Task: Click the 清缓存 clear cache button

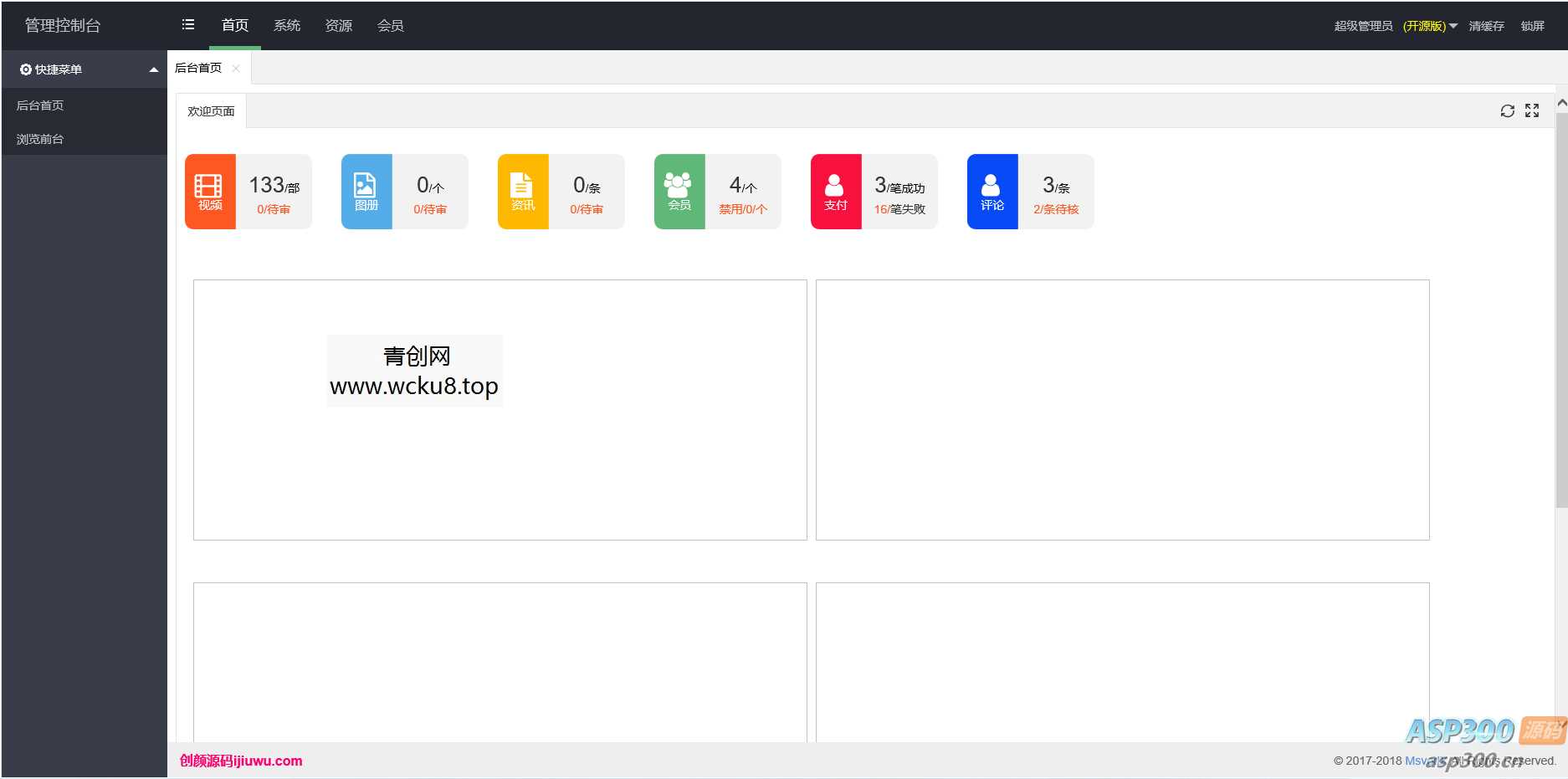Action: point(1486,26)
